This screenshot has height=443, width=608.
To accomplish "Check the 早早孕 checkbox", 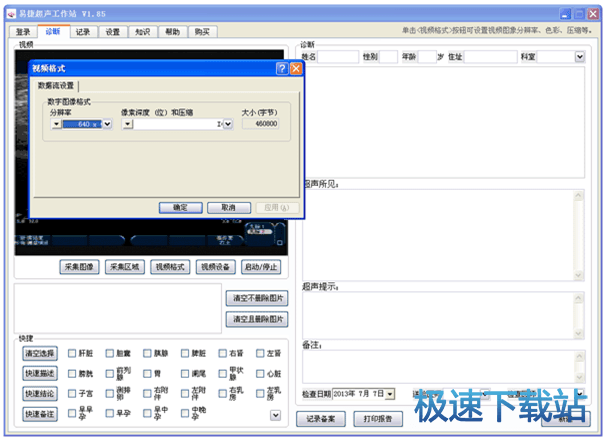I will tap(72, 414).
